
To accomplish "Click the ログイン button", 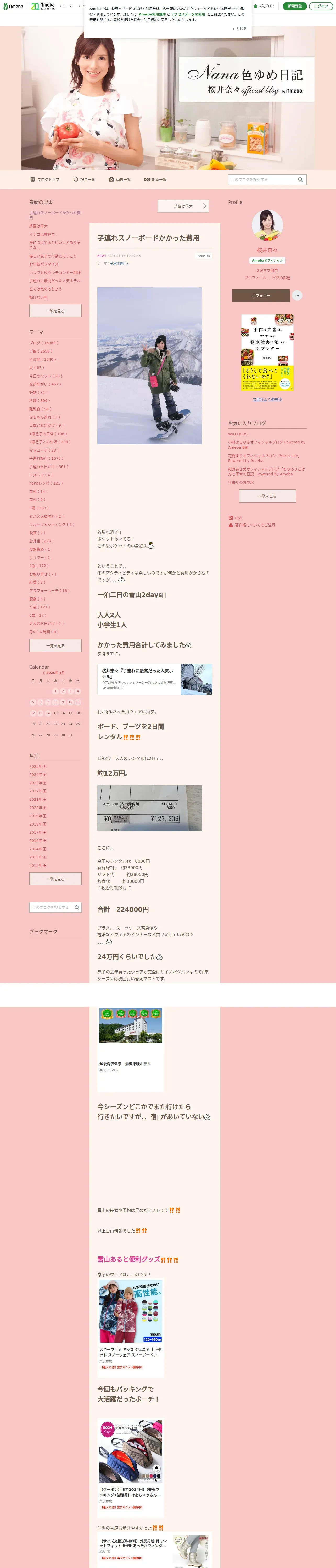I will (321, 6).
